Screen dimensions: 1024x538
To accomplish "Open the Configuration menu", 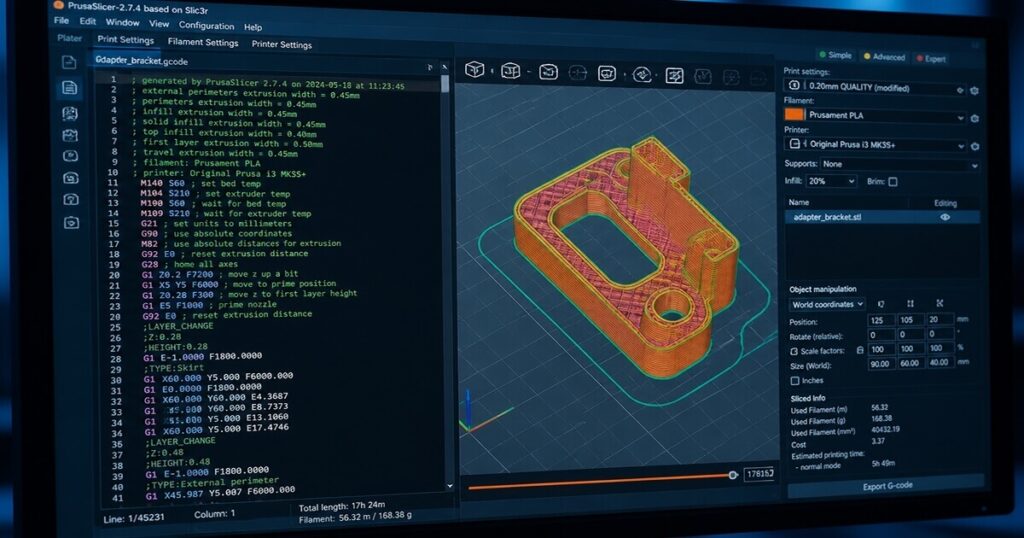I will click(206, 25).
